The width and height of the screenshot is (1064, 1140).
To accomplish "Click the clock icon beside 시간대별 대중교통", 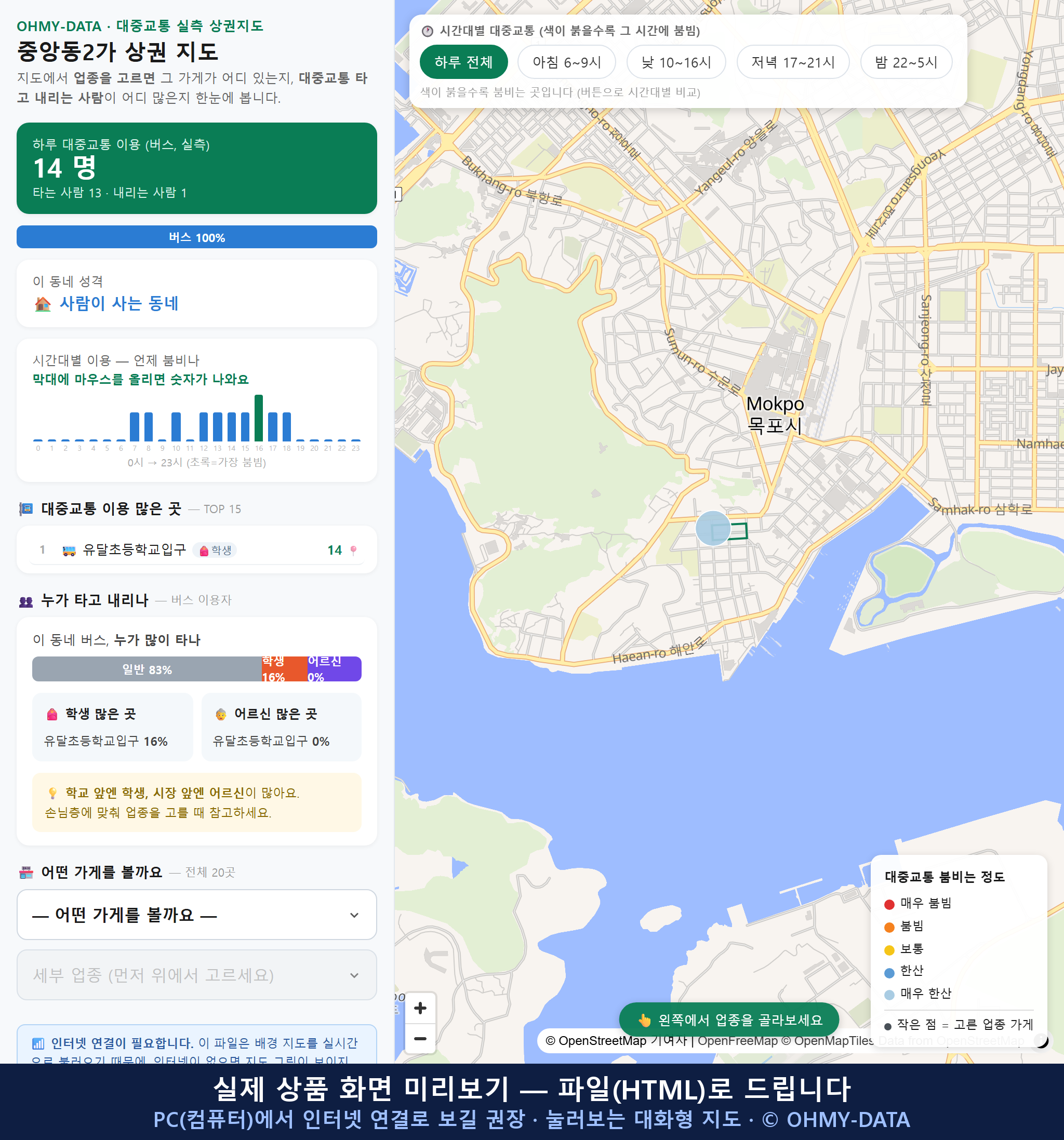I will click(428, 31).
